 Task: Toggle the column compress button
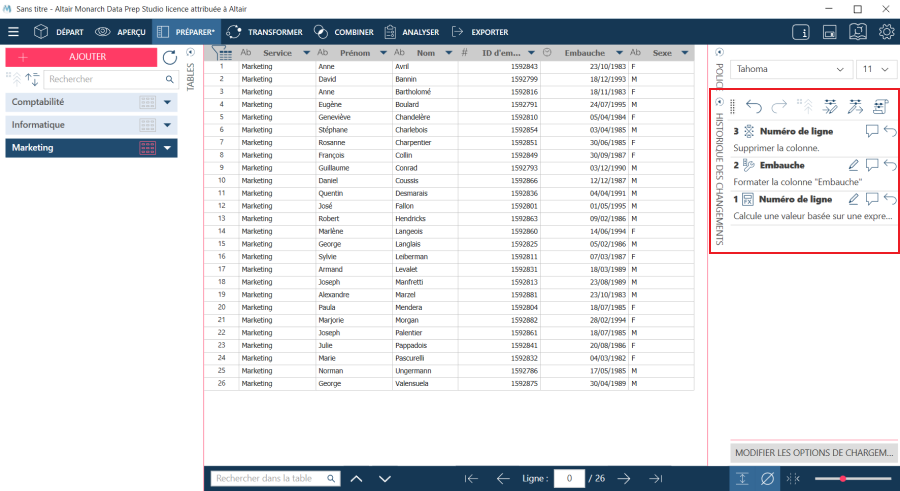pyautogui.click(x=793, y=478)
